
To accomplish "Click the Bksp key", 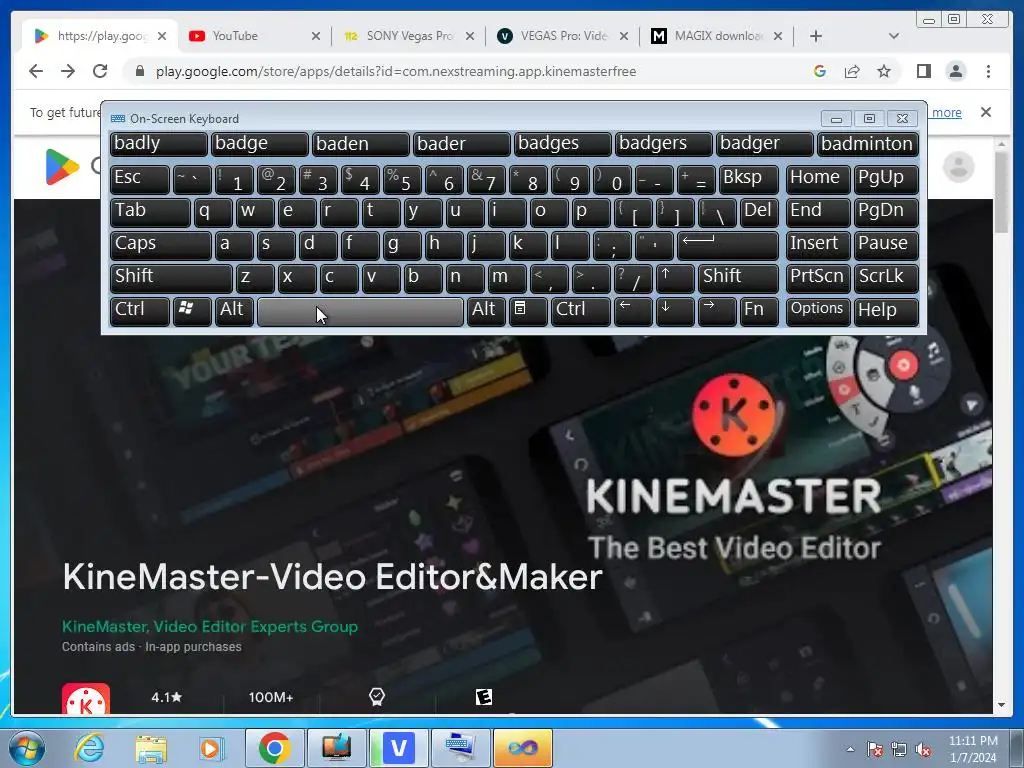I will click(748, 179).
